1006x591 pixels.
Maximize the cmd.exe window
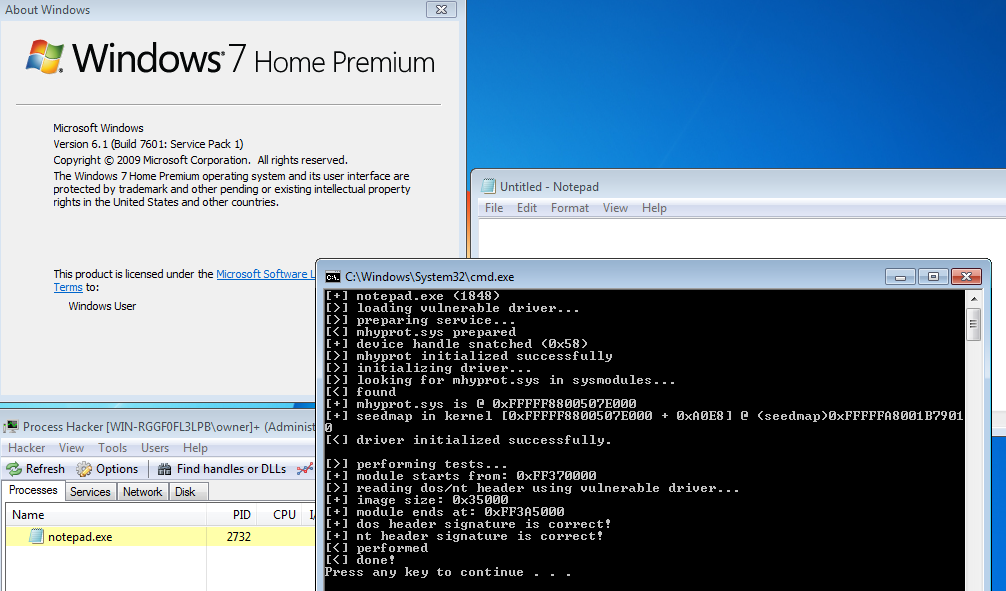pyautogui.click(x=934, y=277)
